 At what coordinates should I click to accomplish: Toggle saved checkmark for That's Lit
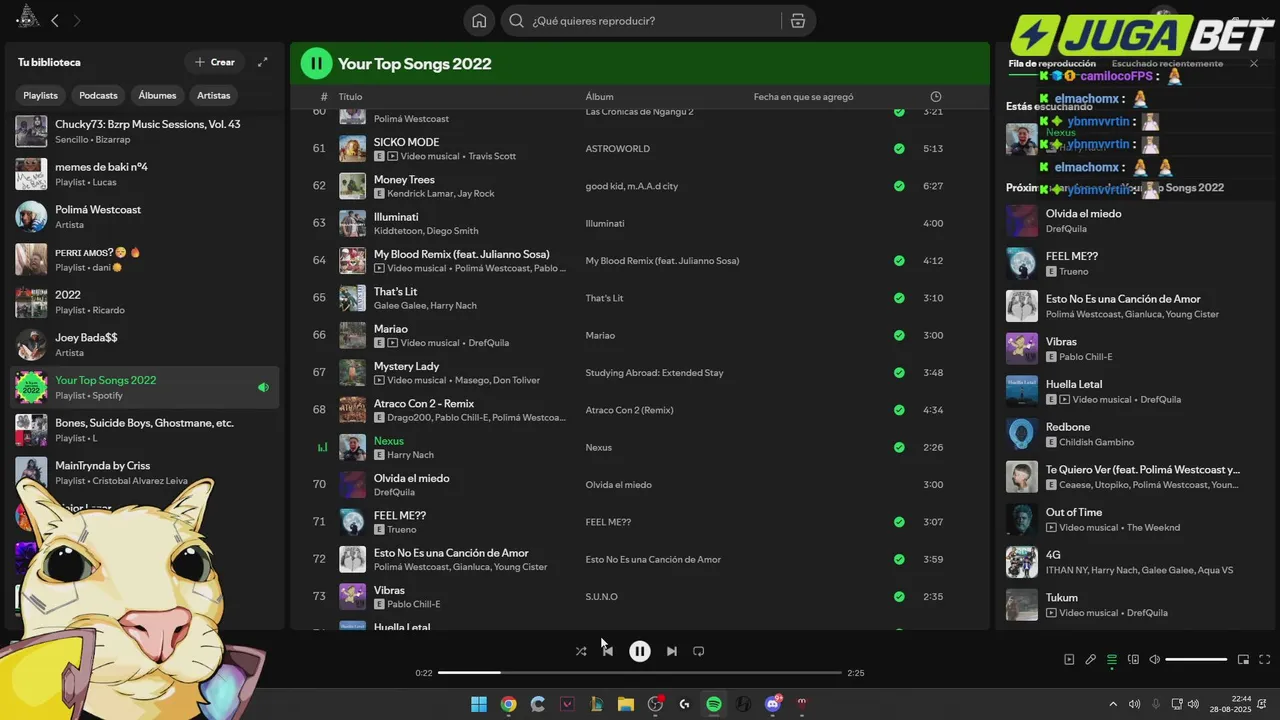click(x=899, y=298)
